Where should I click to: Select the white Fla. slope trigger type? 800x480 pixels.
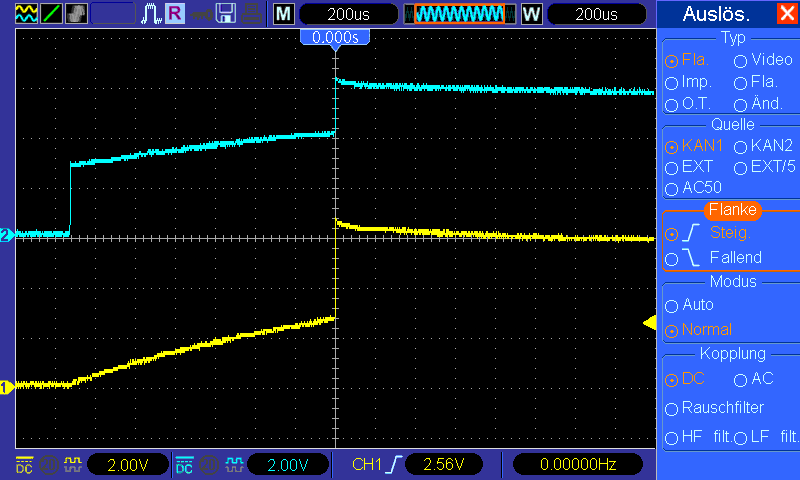pyautogui.click(x=756, y=82)
